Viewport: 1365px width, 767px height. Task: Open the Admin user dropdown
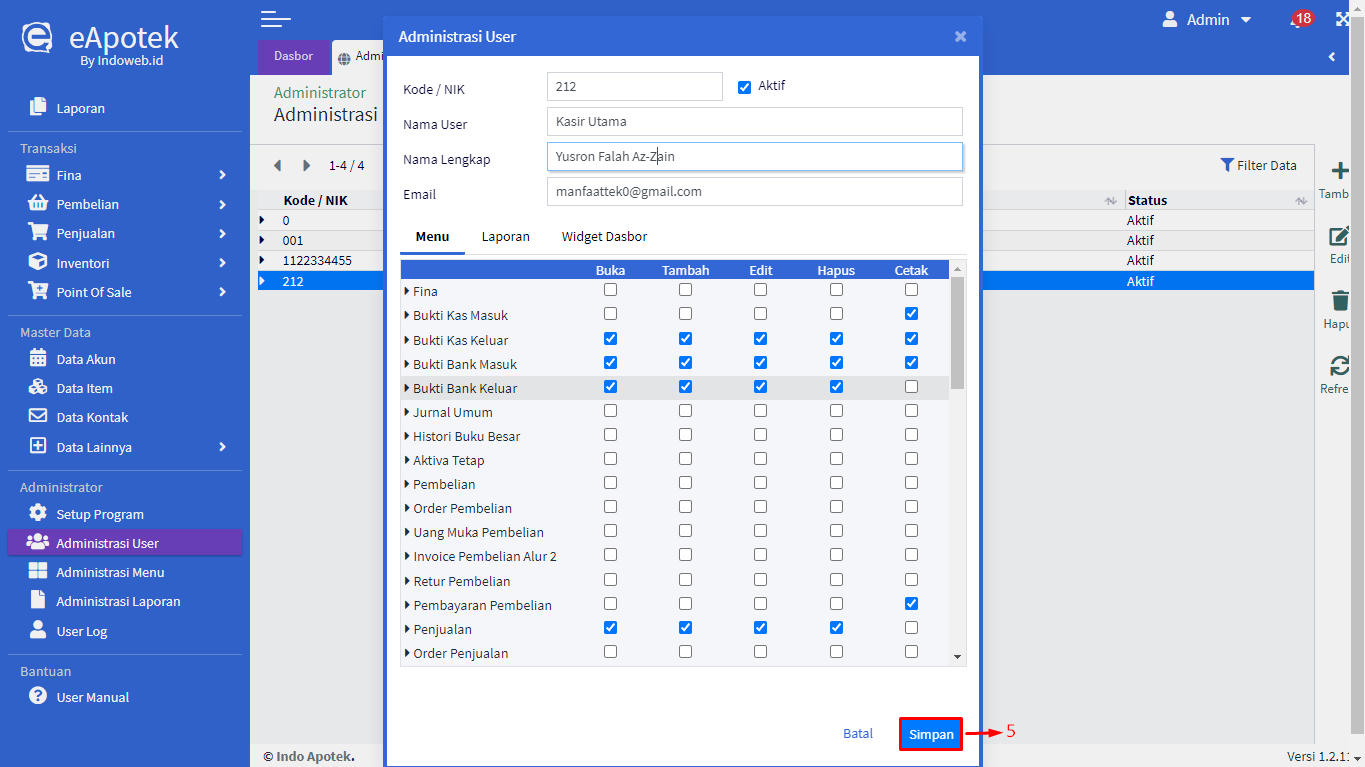click(x=1207, y=20)
